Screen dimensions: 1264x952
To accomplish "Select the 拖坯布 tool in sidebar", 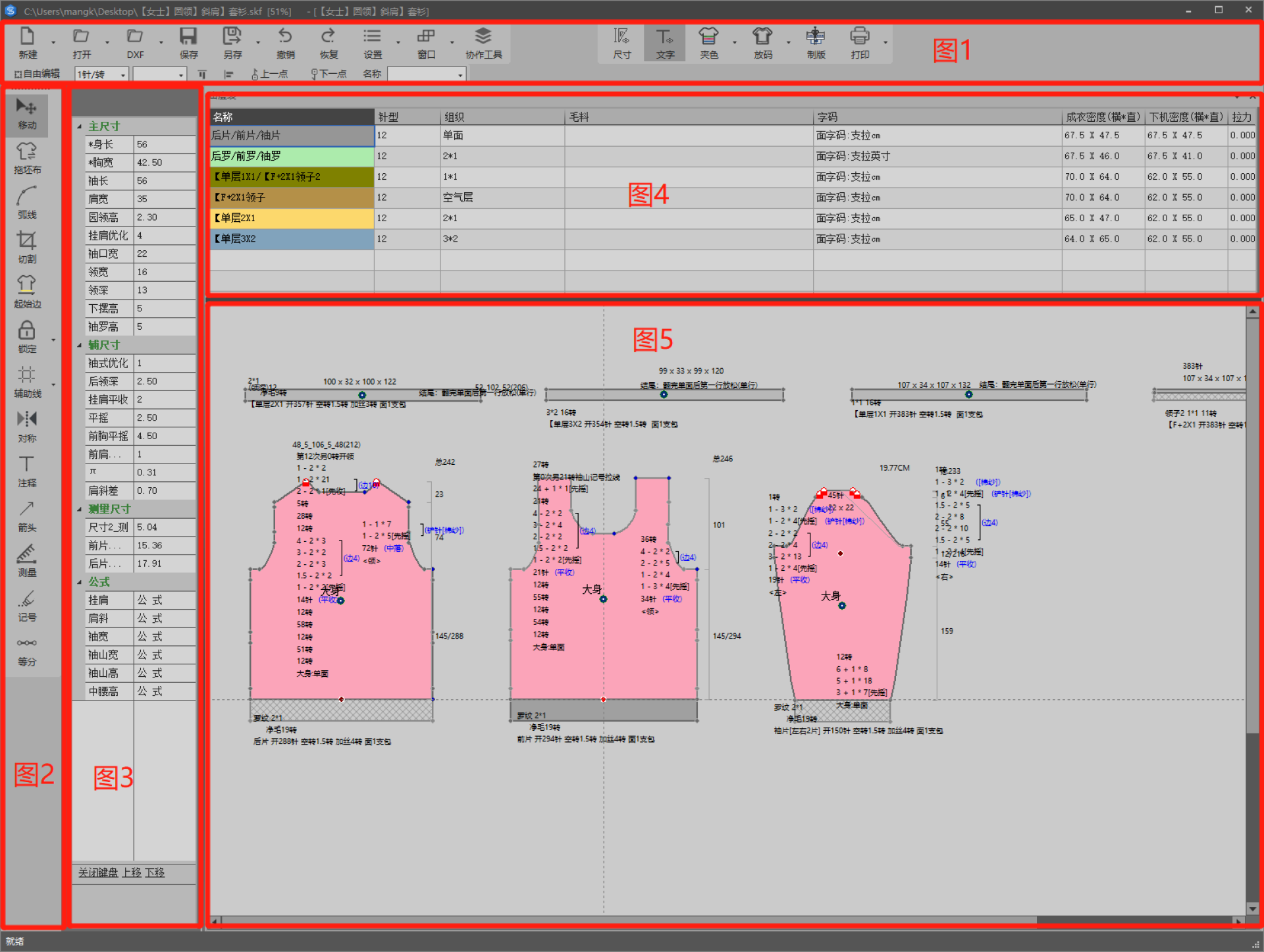I will (27, 159).
